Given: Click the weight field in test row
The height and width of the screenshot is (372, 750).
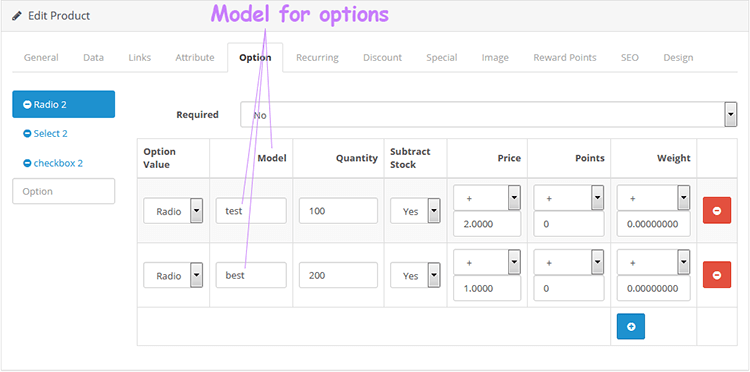Looking at the screenshot, I should [653, 224].
